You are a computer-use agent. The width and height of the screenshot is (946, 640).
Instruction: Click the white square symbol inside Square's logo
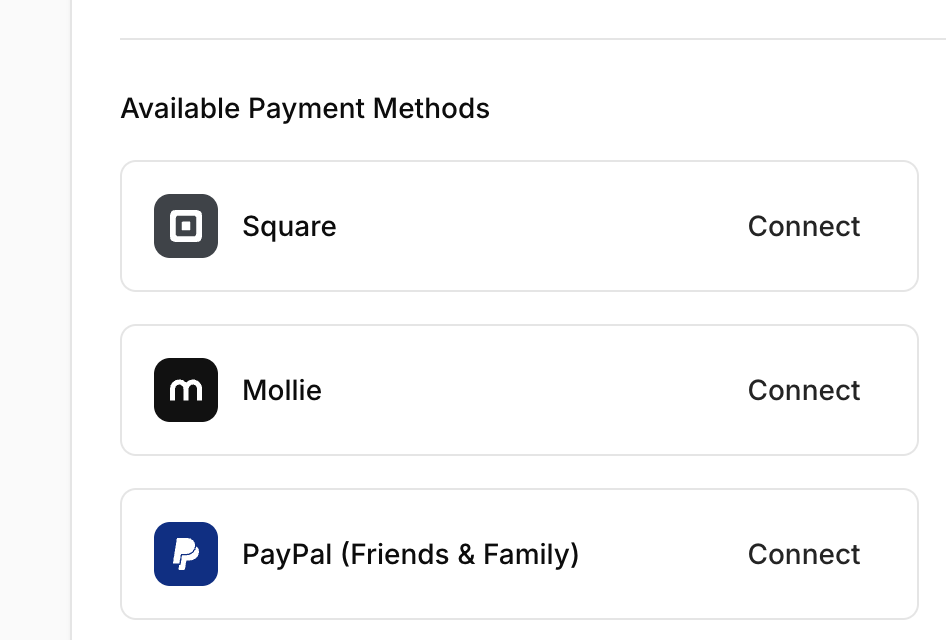[x=185, y=226]
